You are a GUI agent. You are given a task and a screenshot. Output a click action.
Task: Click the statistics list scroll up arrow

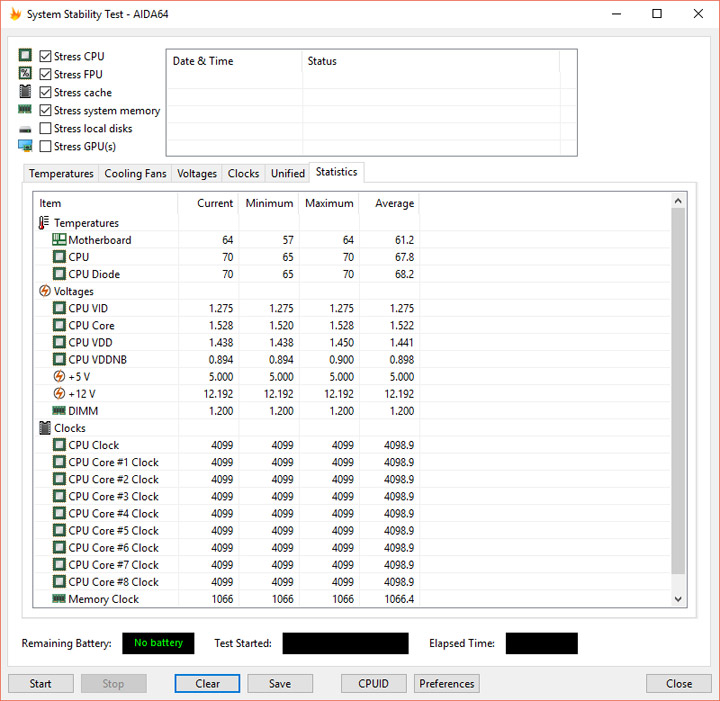pos(678,201)
